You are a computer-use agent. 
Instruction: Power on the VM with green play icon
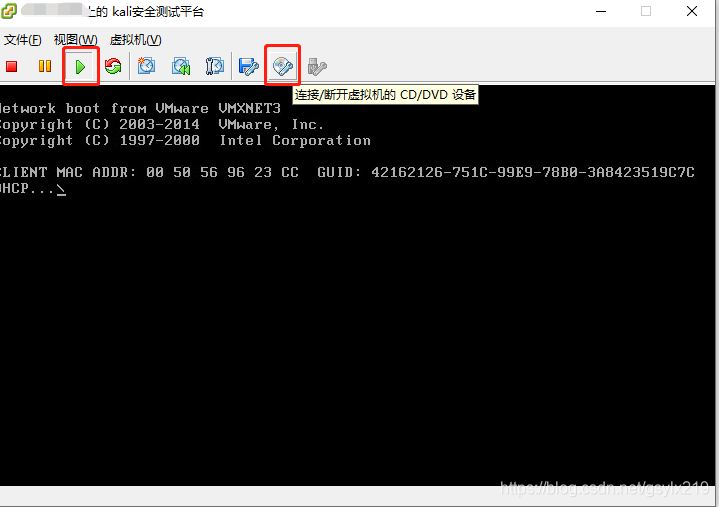pyautogui.click(x=80, y=67)
